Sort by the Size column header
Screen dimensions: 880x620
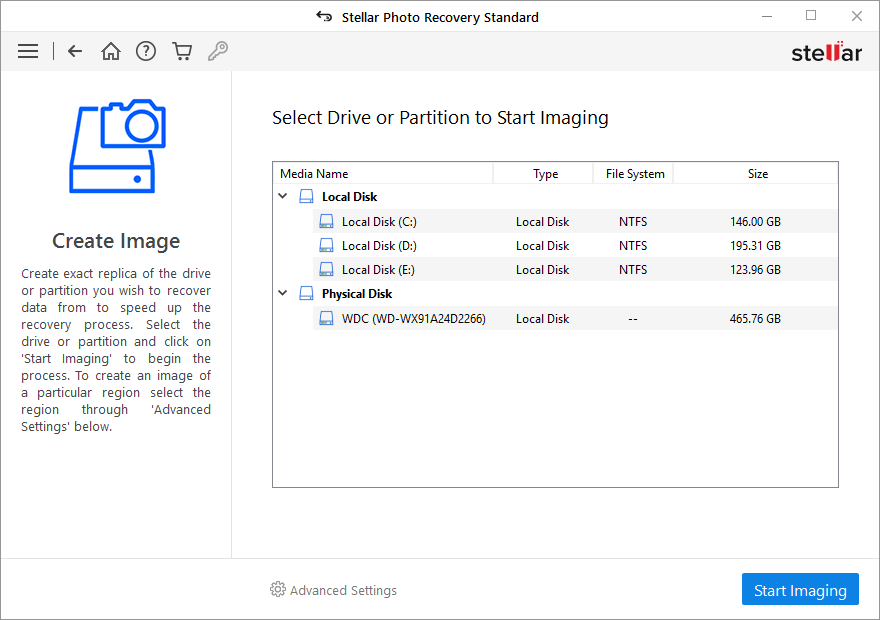757,174
